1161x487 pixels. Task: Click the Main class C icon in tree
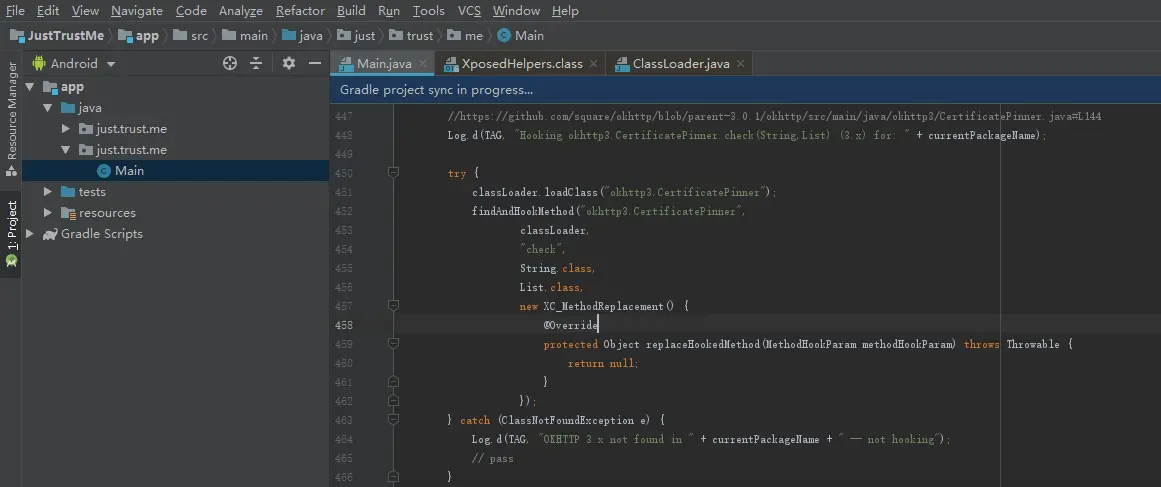coord(104,171)
